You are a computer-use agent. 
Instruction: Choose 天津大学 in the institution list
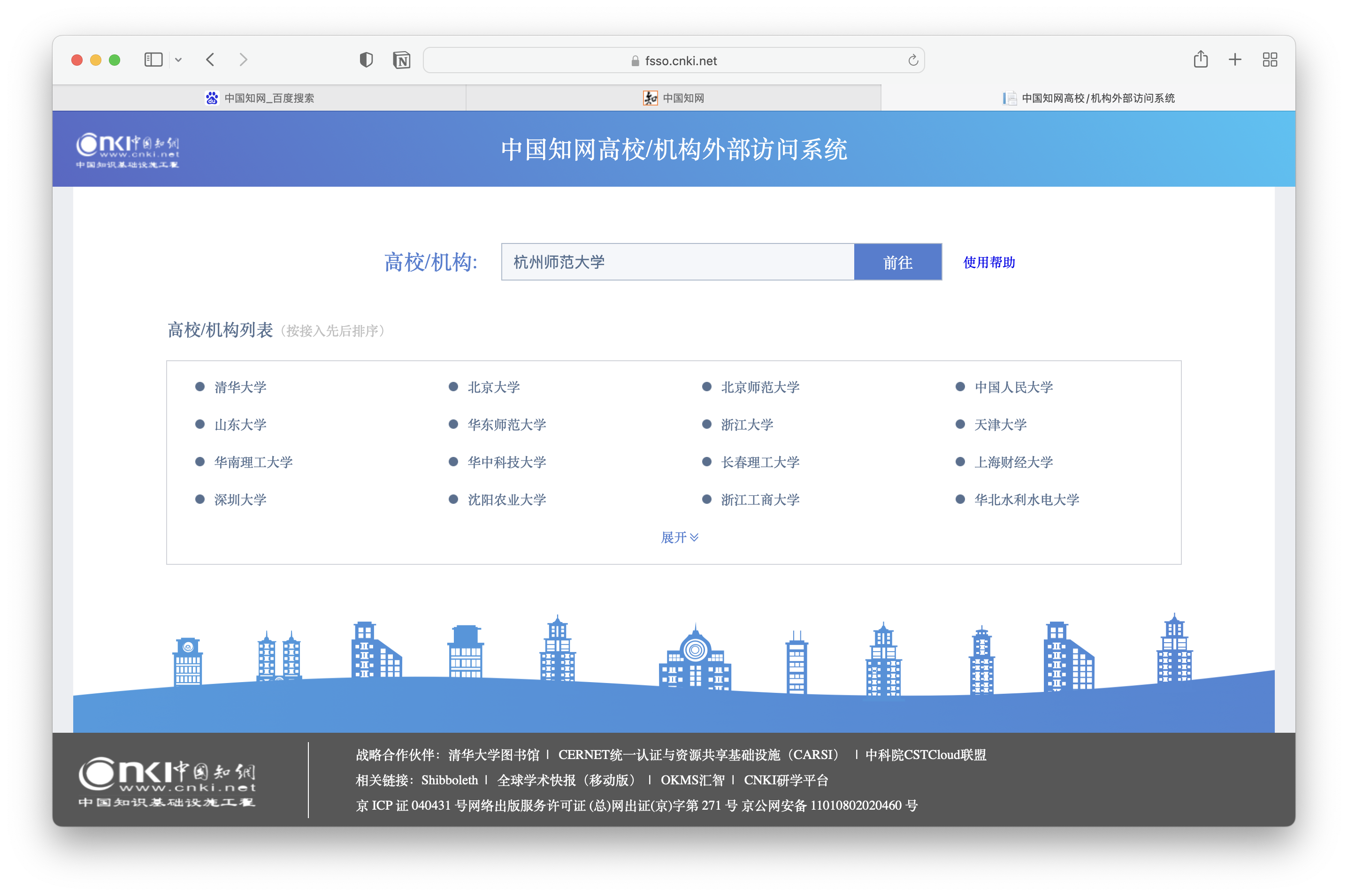click(1000, 425)
